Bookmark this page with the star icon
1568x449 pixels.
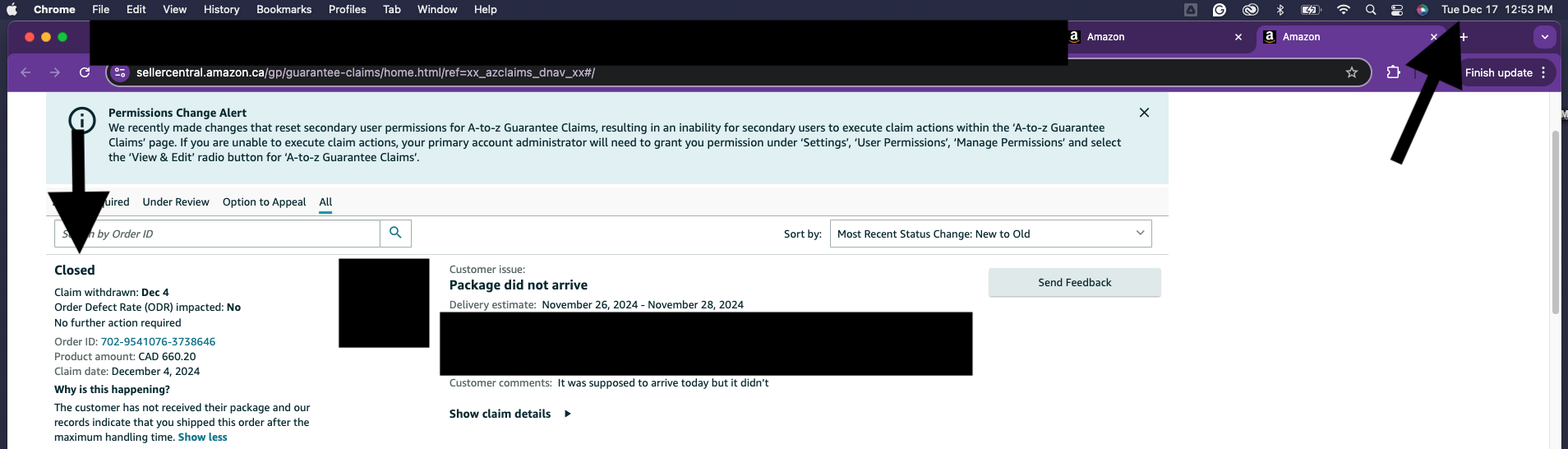coord(1352,72)
